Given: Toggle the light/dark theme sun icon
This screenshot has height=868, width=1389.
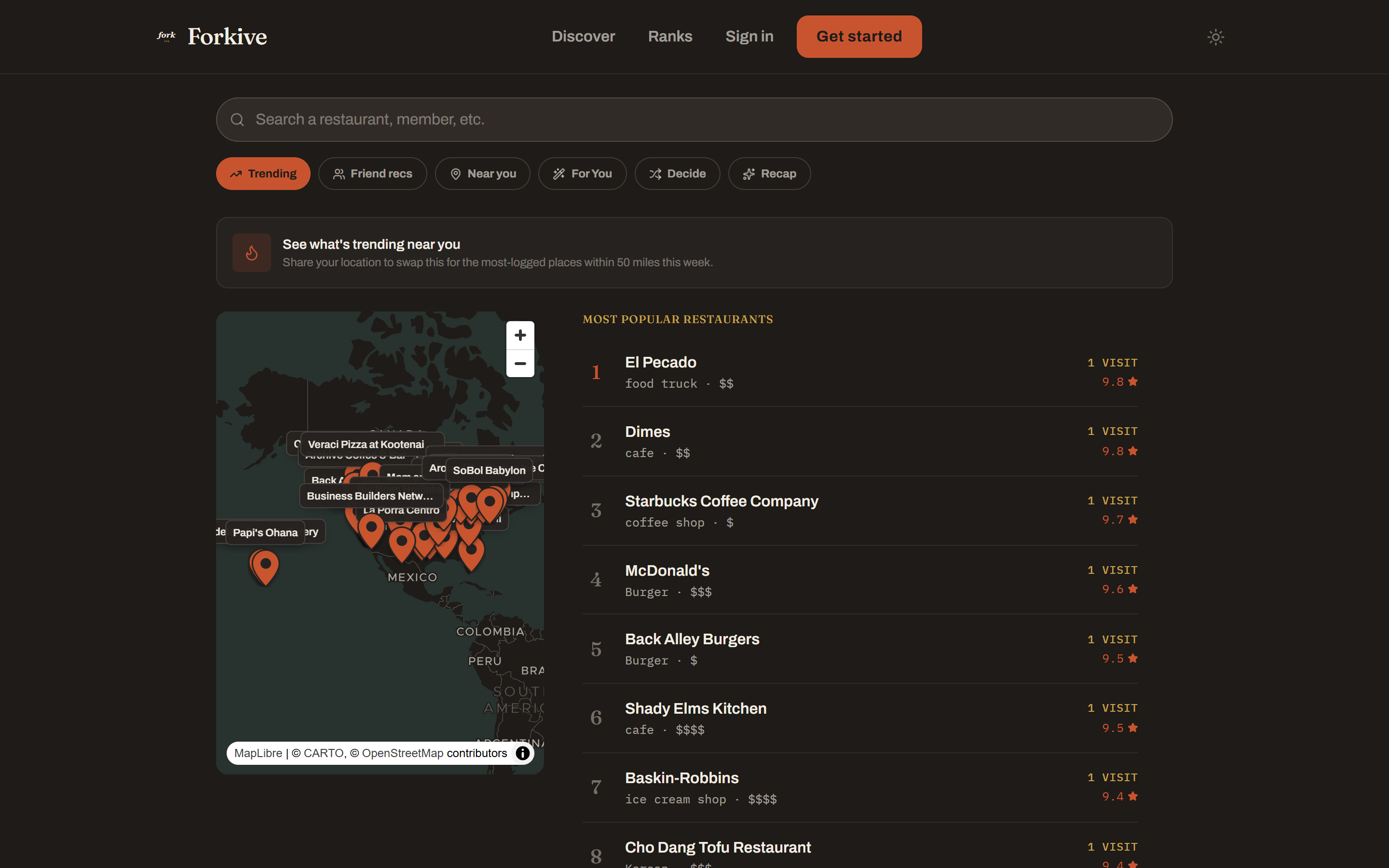Looking at the screenshot, I should pos(1215,37).
